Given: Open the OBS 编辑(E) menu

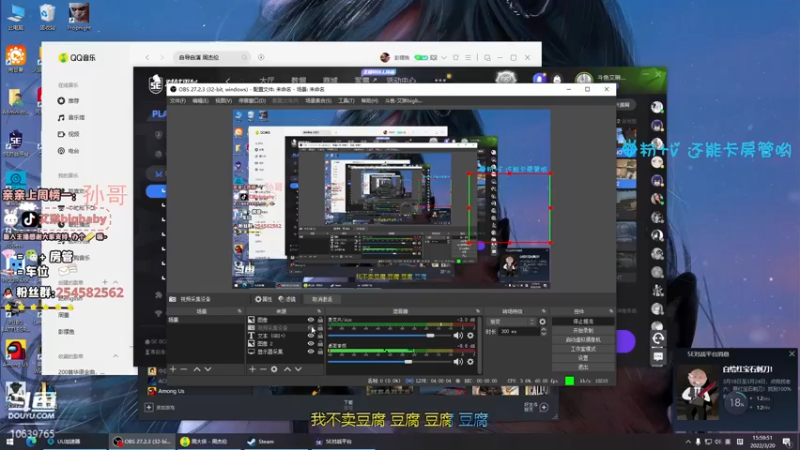Looking at the screenshot, I should click(x=200, y=101).
